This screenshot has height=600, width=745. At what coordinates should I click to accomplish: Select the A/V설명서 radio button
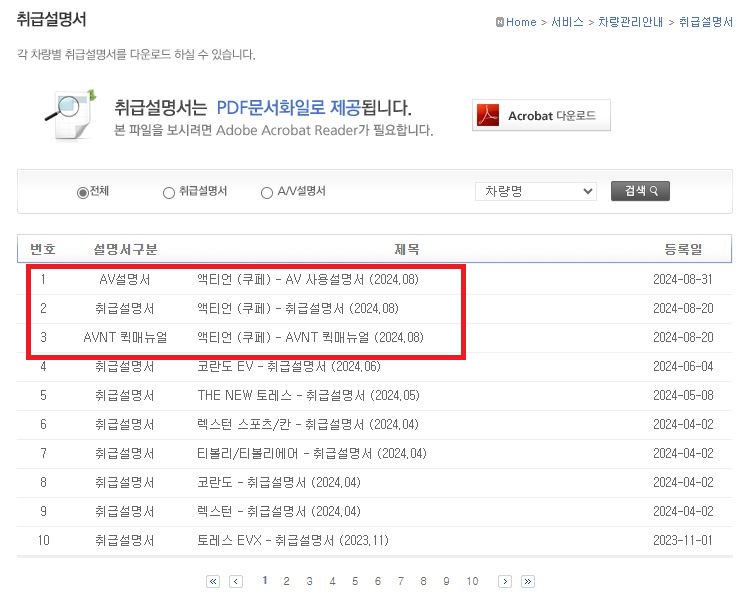pos(267,193)
